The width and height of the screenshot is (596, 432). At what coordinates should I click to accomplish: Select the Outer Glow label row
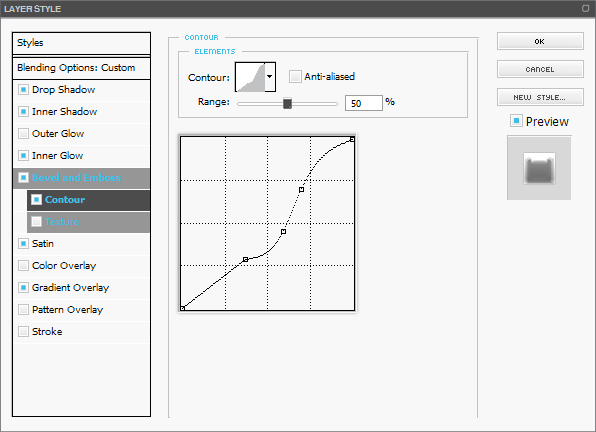81,134
